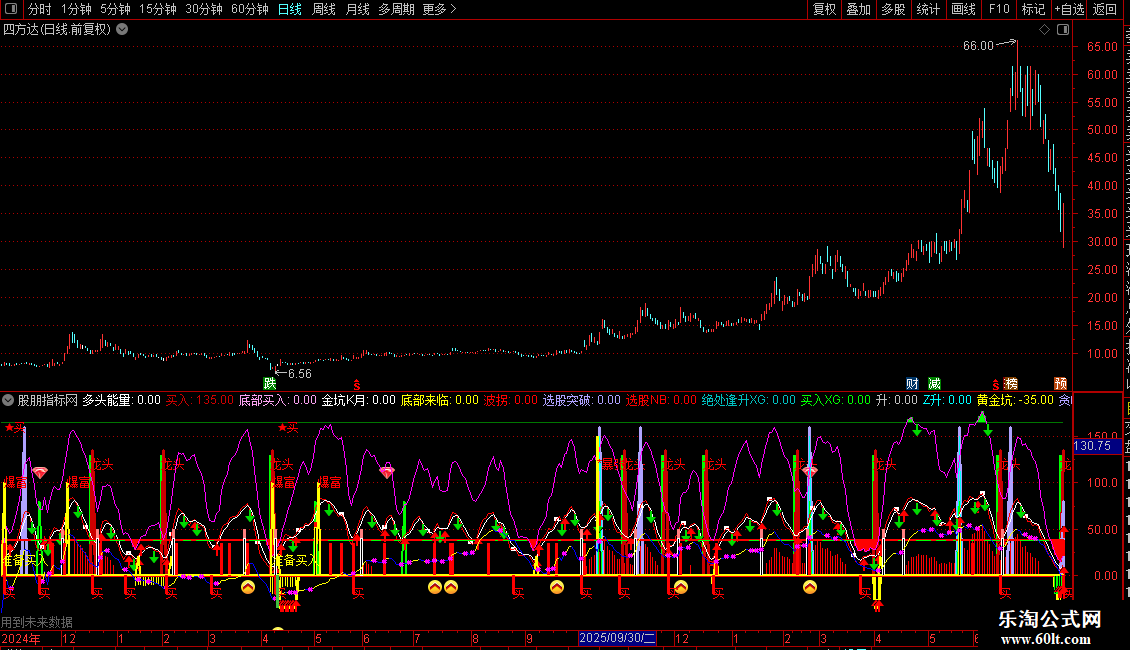Select the 1分钟 period

(76, 9)
